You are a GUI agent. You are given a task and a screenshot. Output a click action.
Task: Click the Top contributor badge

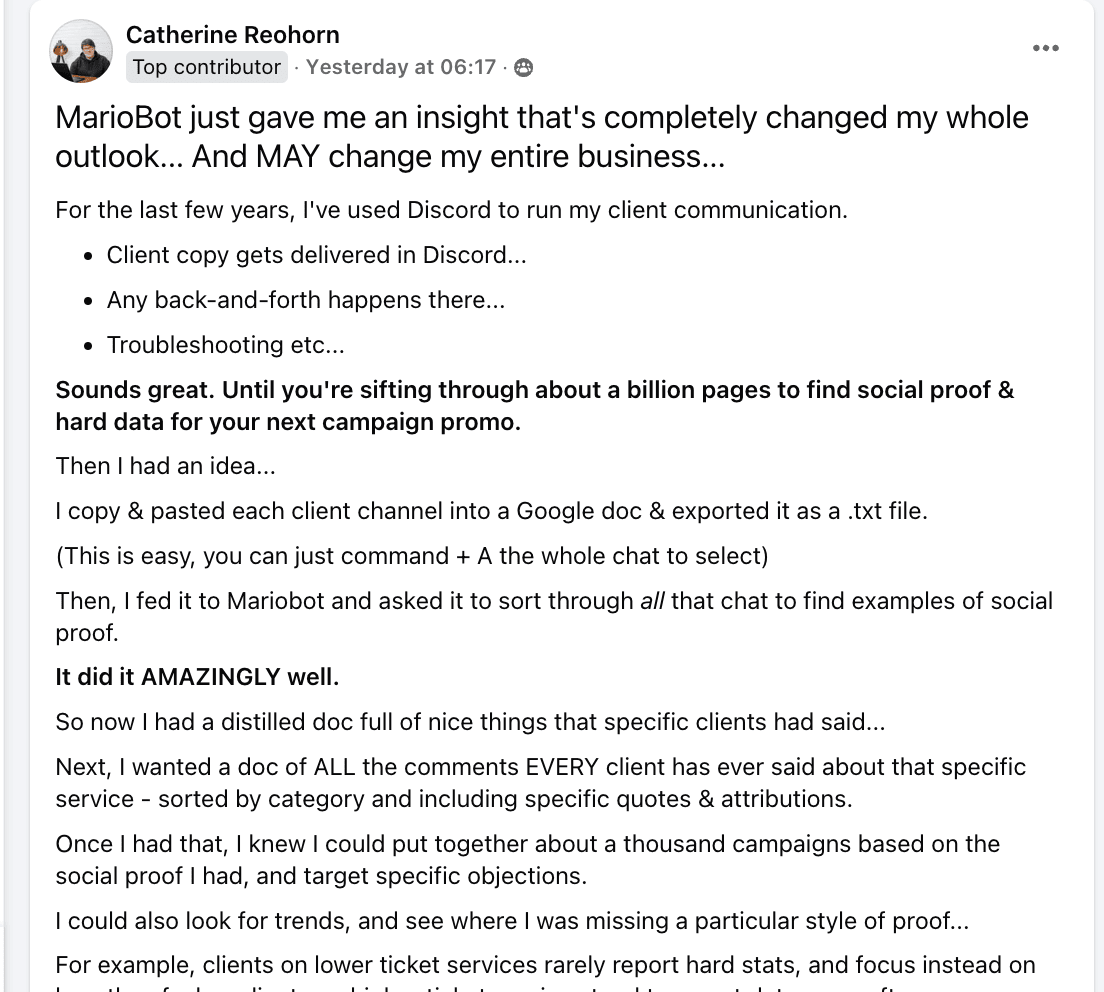[x=207, y=67]
